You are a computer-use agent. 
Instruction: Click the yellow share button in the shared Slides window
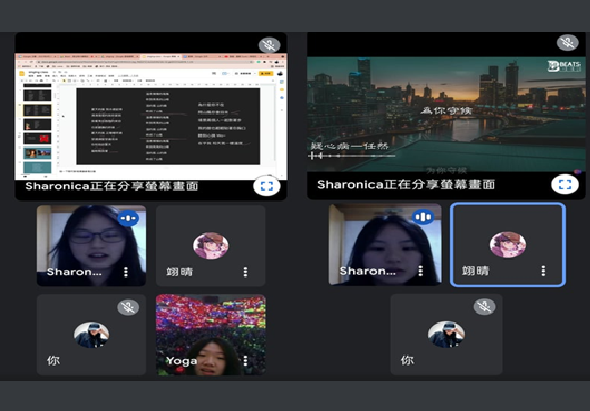266,73
